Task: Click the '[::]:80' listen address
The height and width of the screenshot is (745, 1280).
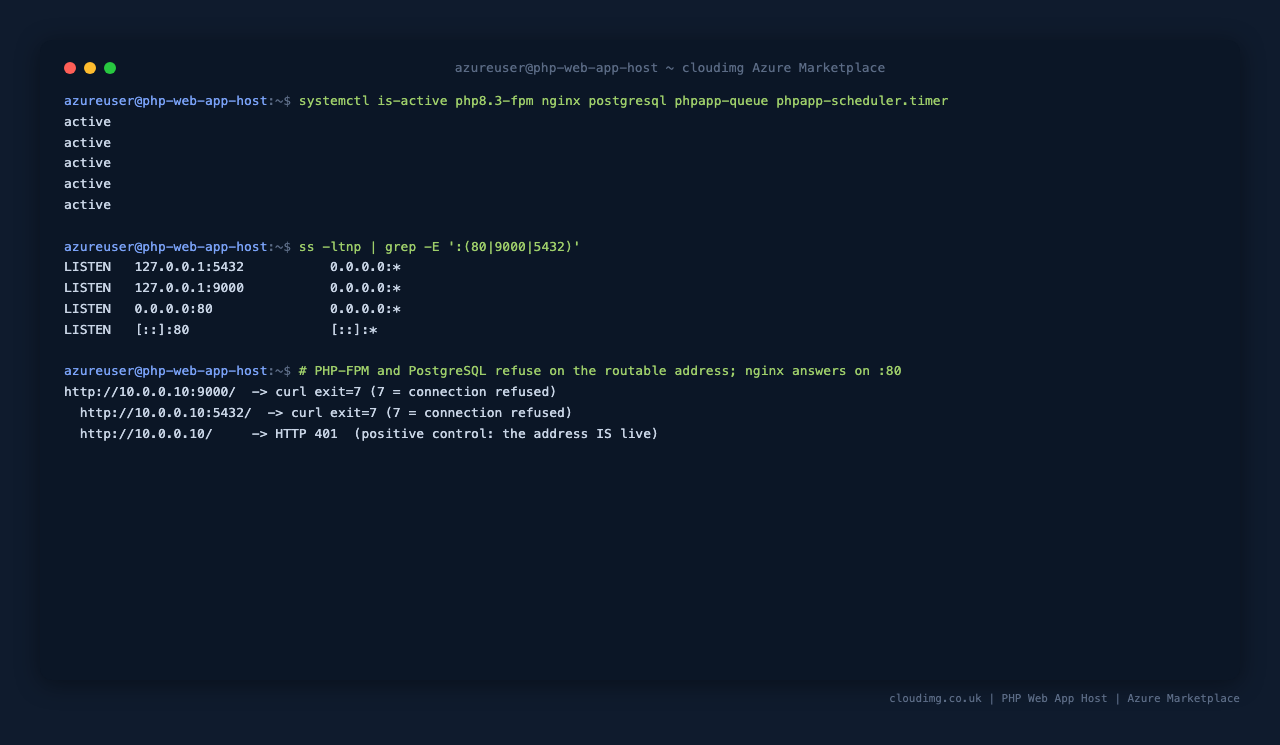Action: [x=162, y=330]
